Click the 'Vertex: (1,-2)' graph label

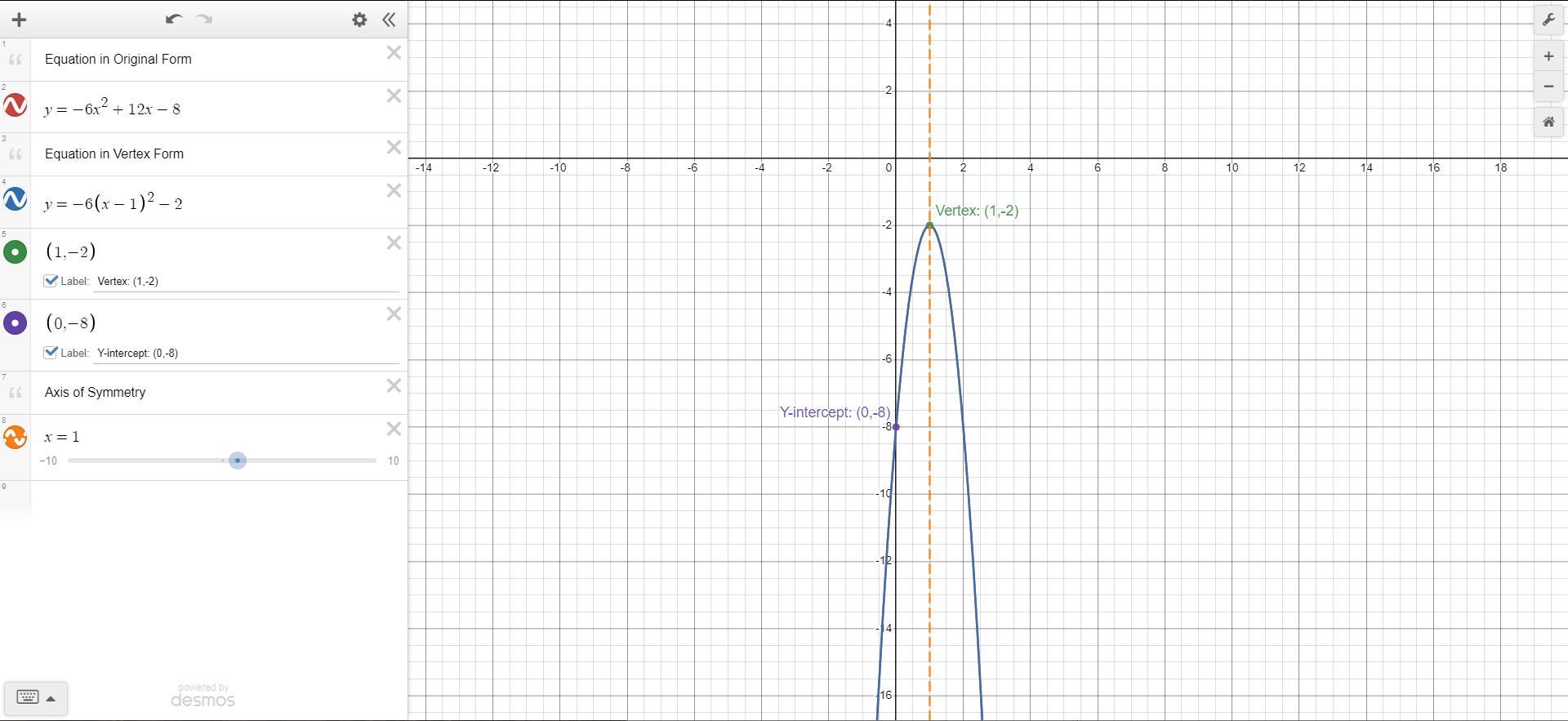pos(977,211)
